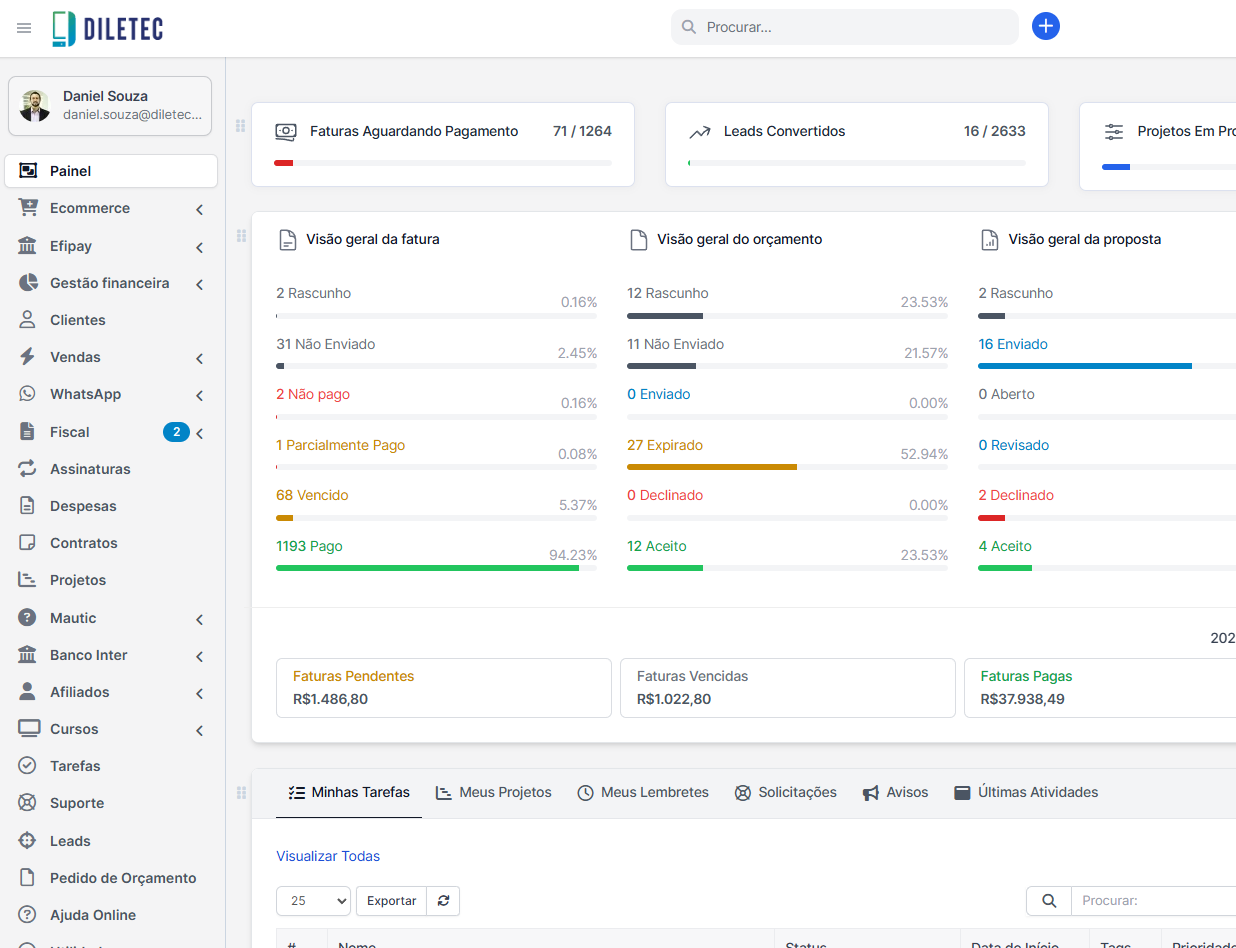Screen dimensions: 1236x948
Task: Switch to Meus Lembretes tab
Action: click(643, 792)
